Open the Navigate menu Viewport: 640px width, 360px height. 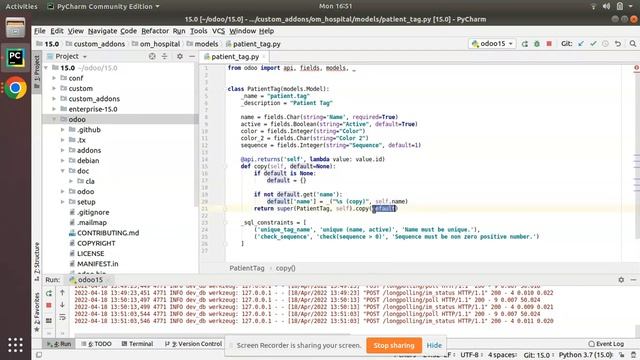102,31
